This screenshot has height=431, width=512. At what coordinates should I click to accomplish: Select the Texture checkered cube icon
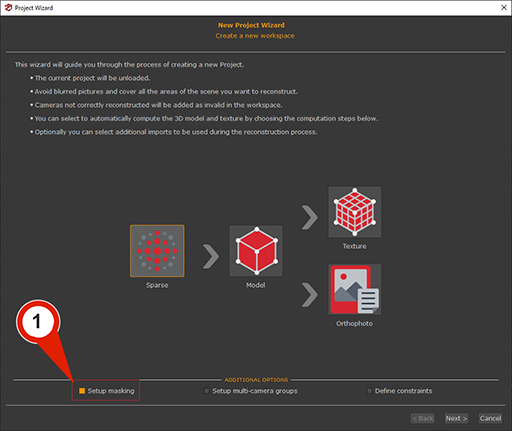pos(355,212)
